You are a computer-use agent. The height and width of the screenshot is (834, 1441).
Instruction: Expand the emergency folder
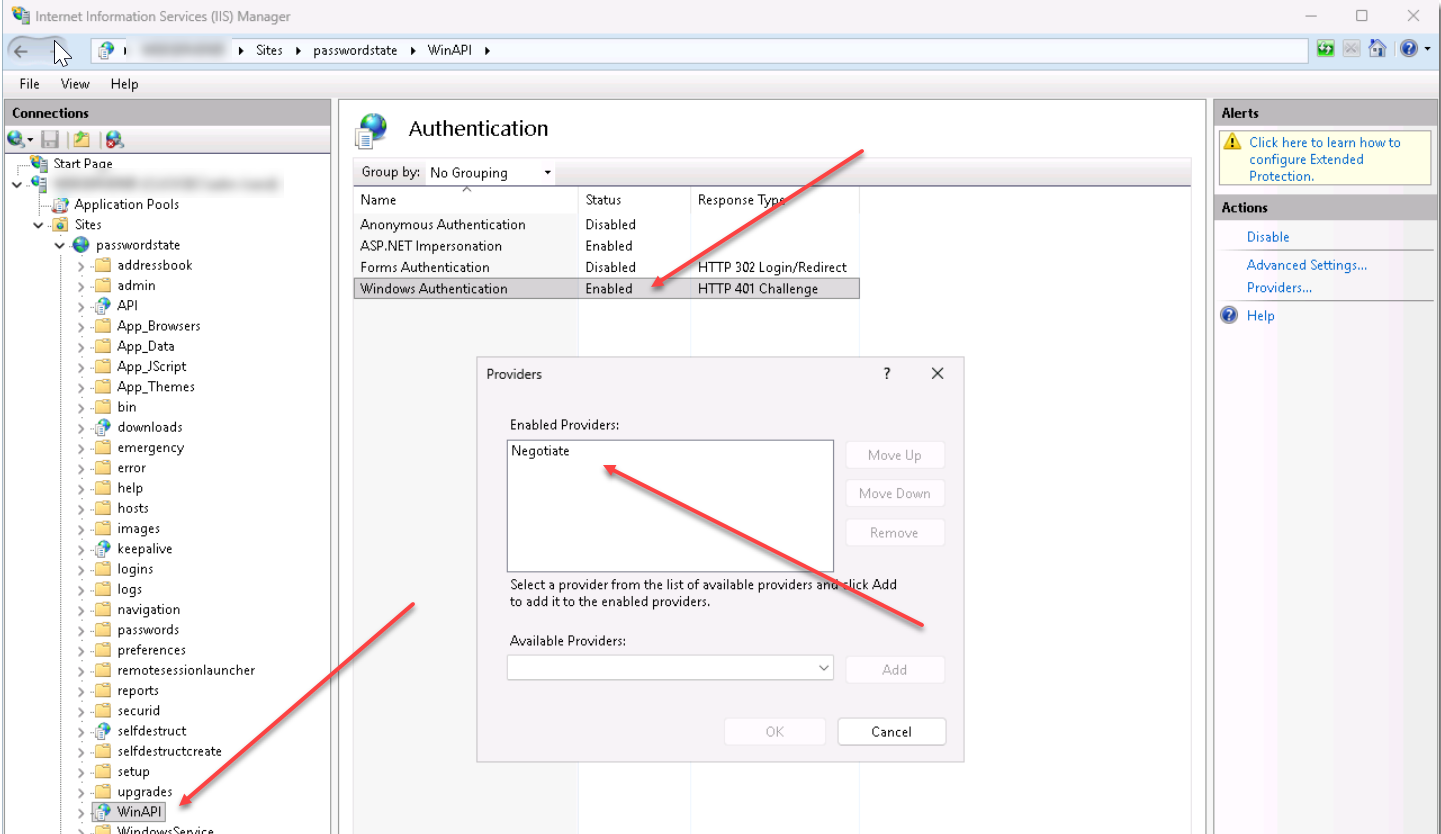pos(81,448)
